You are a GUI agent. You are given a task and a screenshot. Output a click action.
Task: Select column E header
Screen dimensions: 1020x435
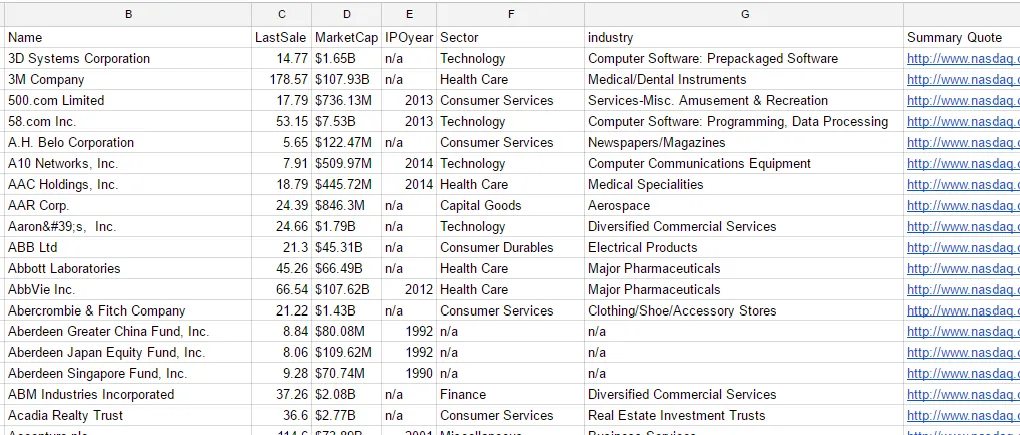click(x=409, y=14)
